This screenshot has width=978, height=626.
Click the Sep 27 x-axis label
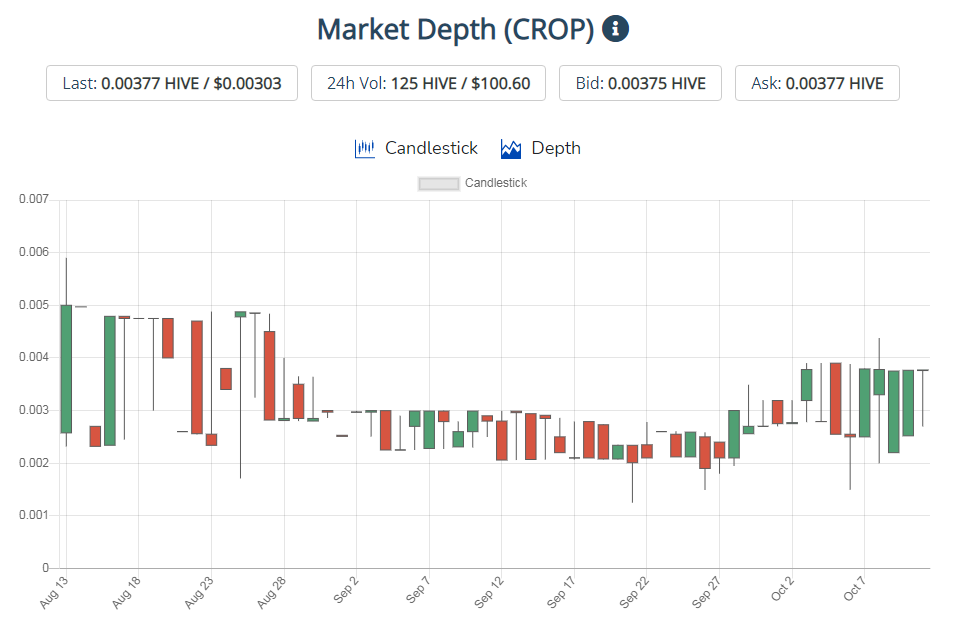(x=707, y=592)
